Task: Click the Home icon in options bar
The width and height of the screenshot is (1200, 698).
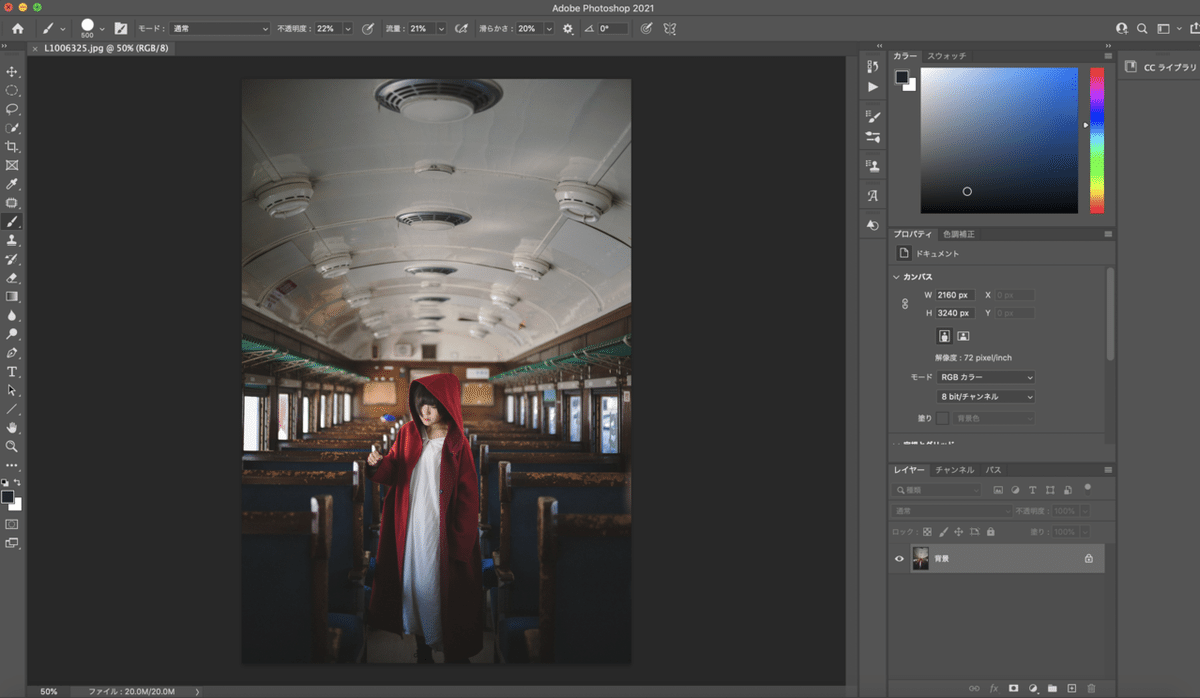Action: [17, 29]
